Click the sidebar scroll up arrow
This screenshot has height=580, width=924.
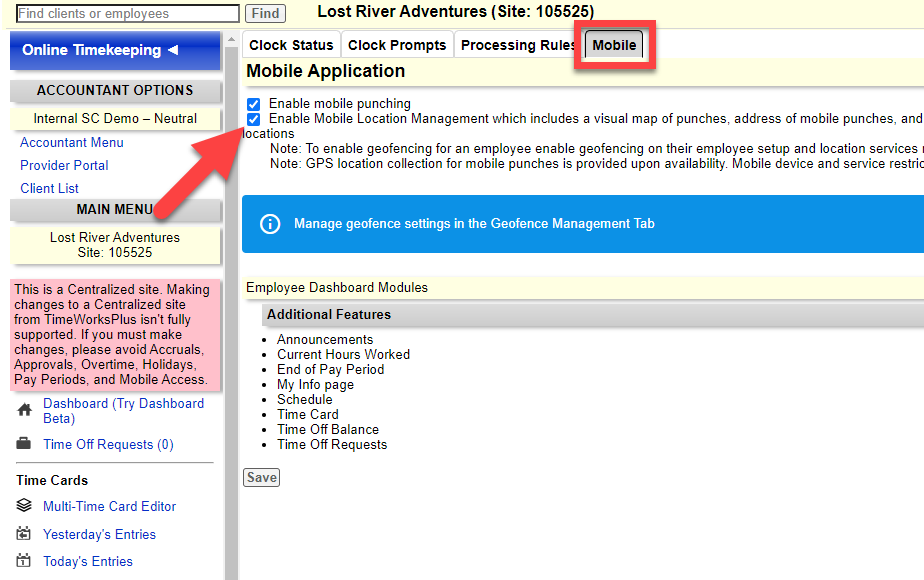[x=231, y=39]
